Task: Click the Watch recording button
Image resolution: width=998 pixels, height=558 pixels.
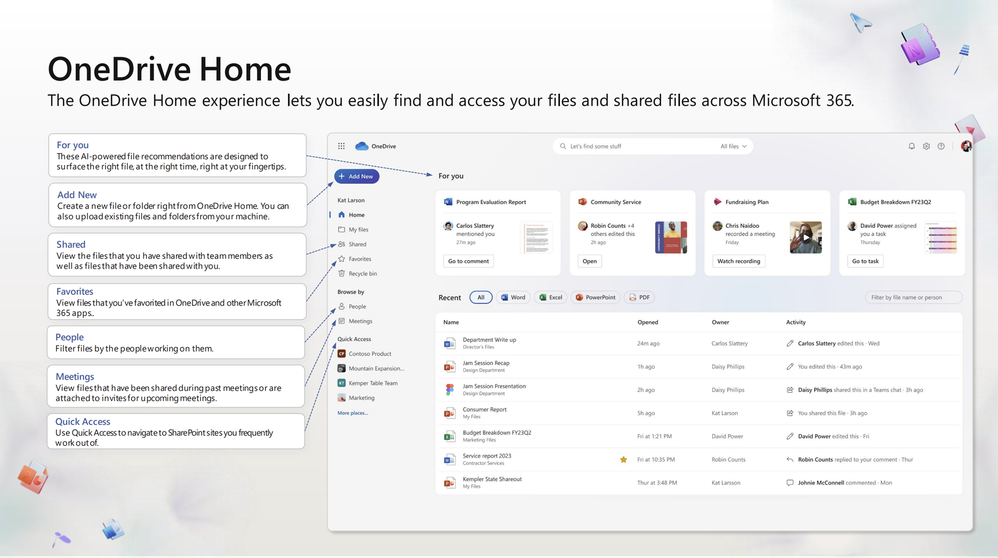Action: [x=738, y=261]
